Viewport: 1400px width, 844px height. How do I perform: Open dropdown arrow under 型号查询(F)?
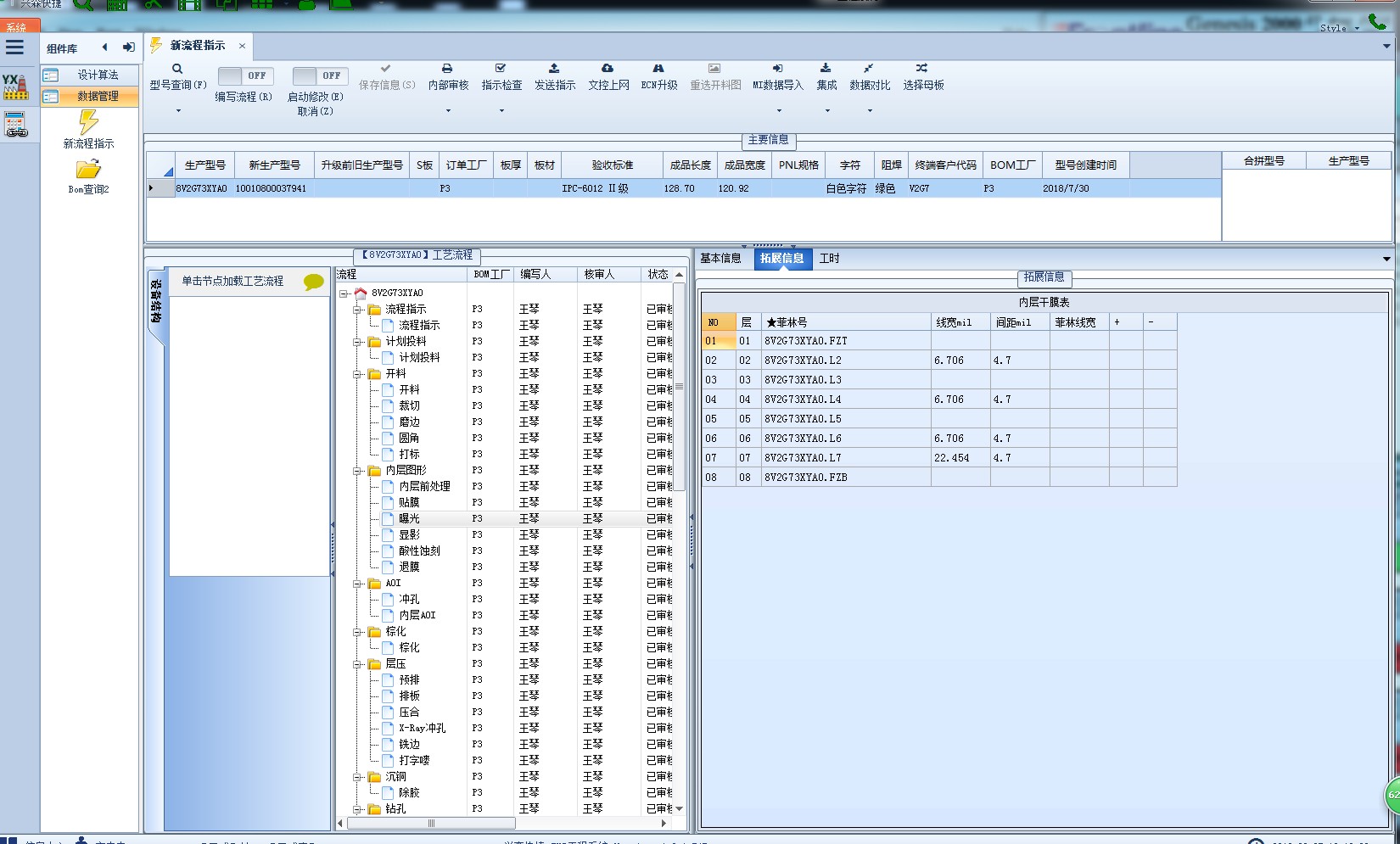click(x=178, y=111)
